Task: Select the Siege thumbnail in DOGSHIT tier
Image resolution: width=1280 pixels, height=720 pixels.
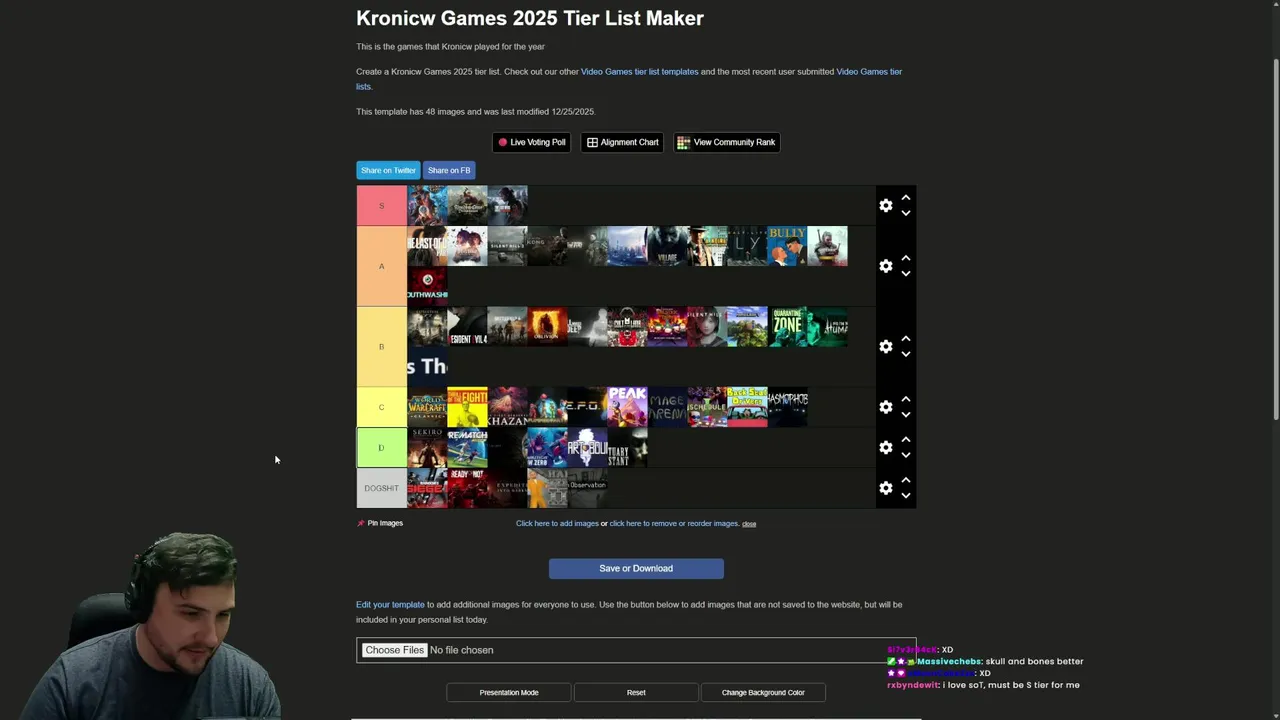Action: [x=427, y=488]
